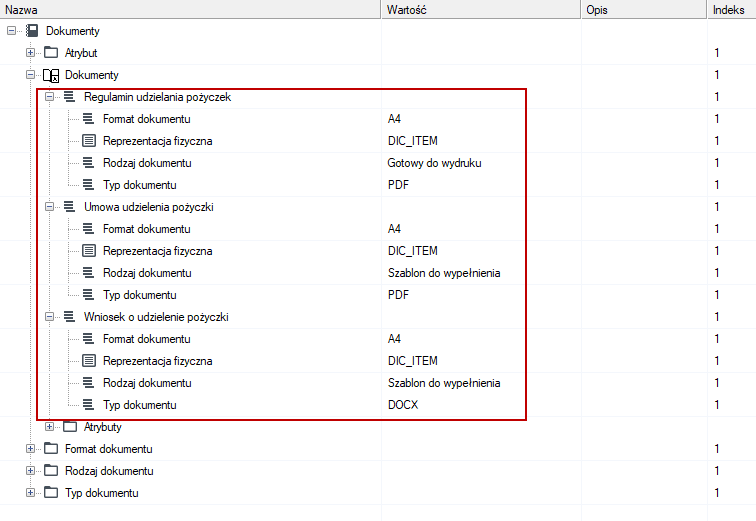This screenshot has width=756, height=521.
Task: Click Typ dokumentu icon under Umowa
Action: [88, 294]
